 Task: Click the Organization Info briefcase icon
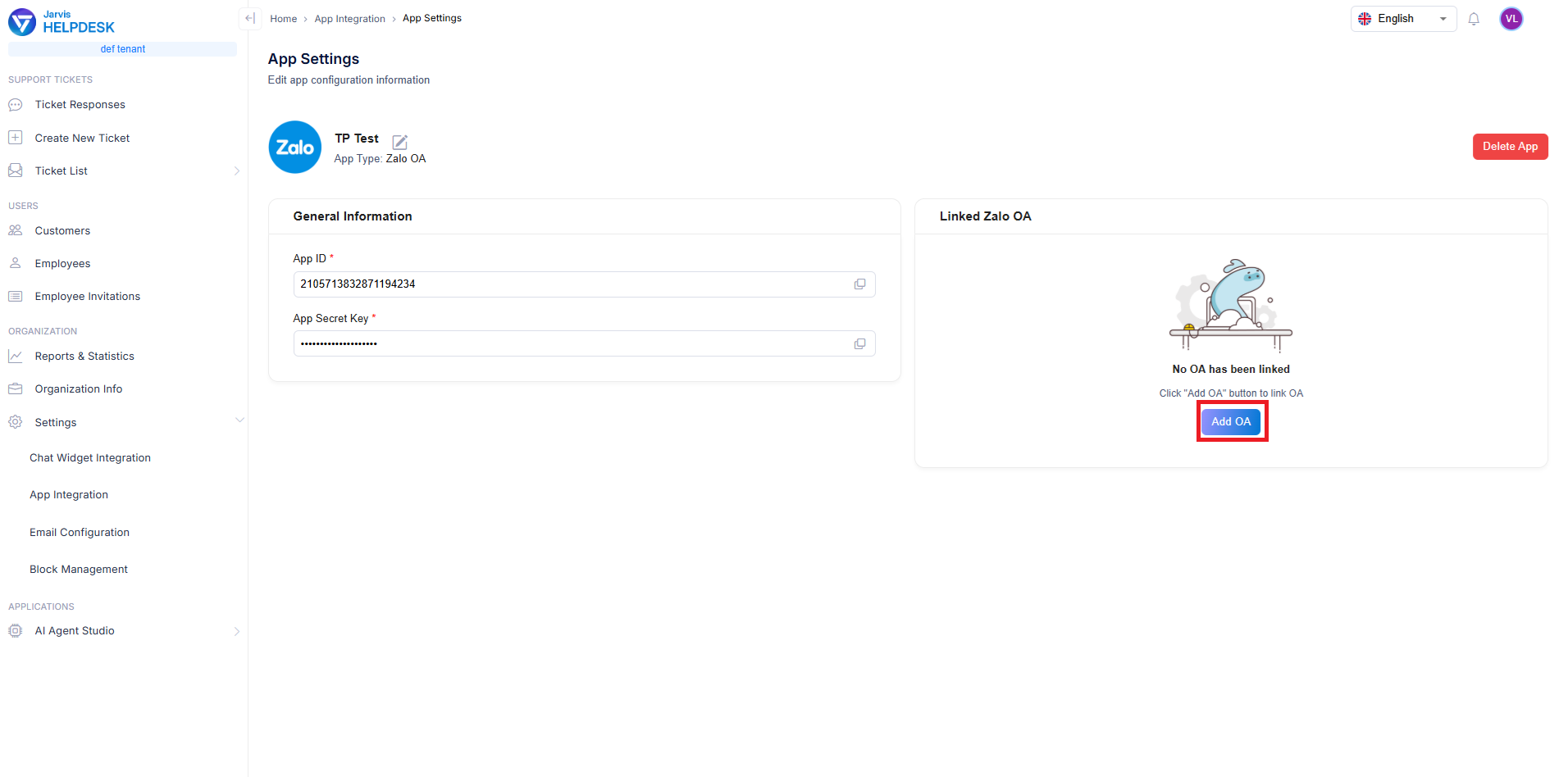[15, 388]
